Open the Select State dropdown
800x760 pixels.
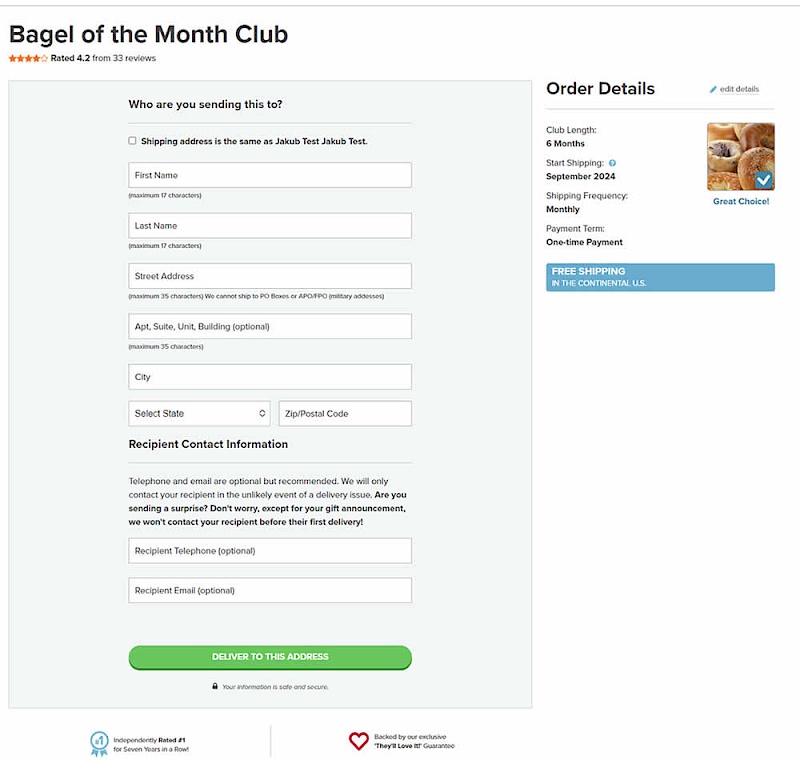200,413
